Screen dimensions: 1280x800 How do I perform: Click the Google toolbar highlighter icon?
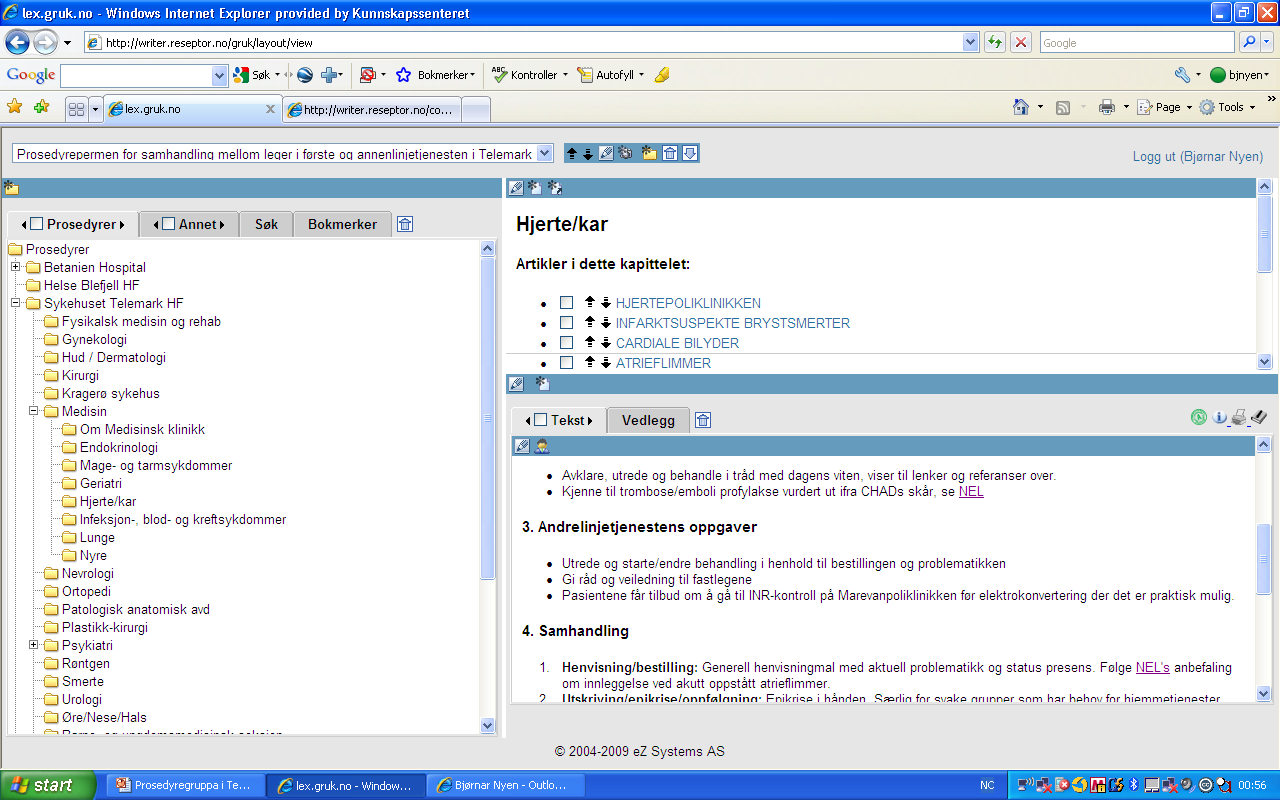[x=662, y=75]
